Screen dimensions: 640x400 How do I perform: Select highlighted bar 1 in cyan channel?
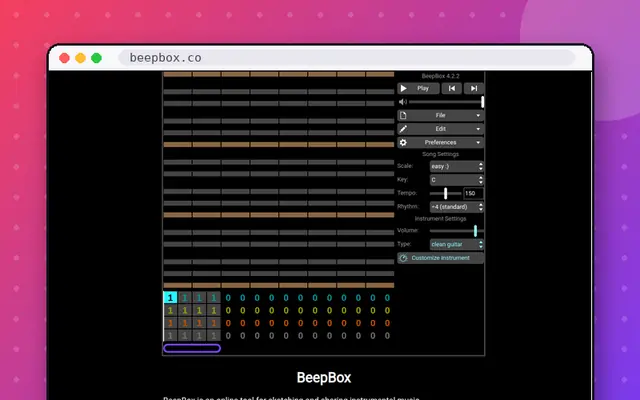click(x=170, y=298)
